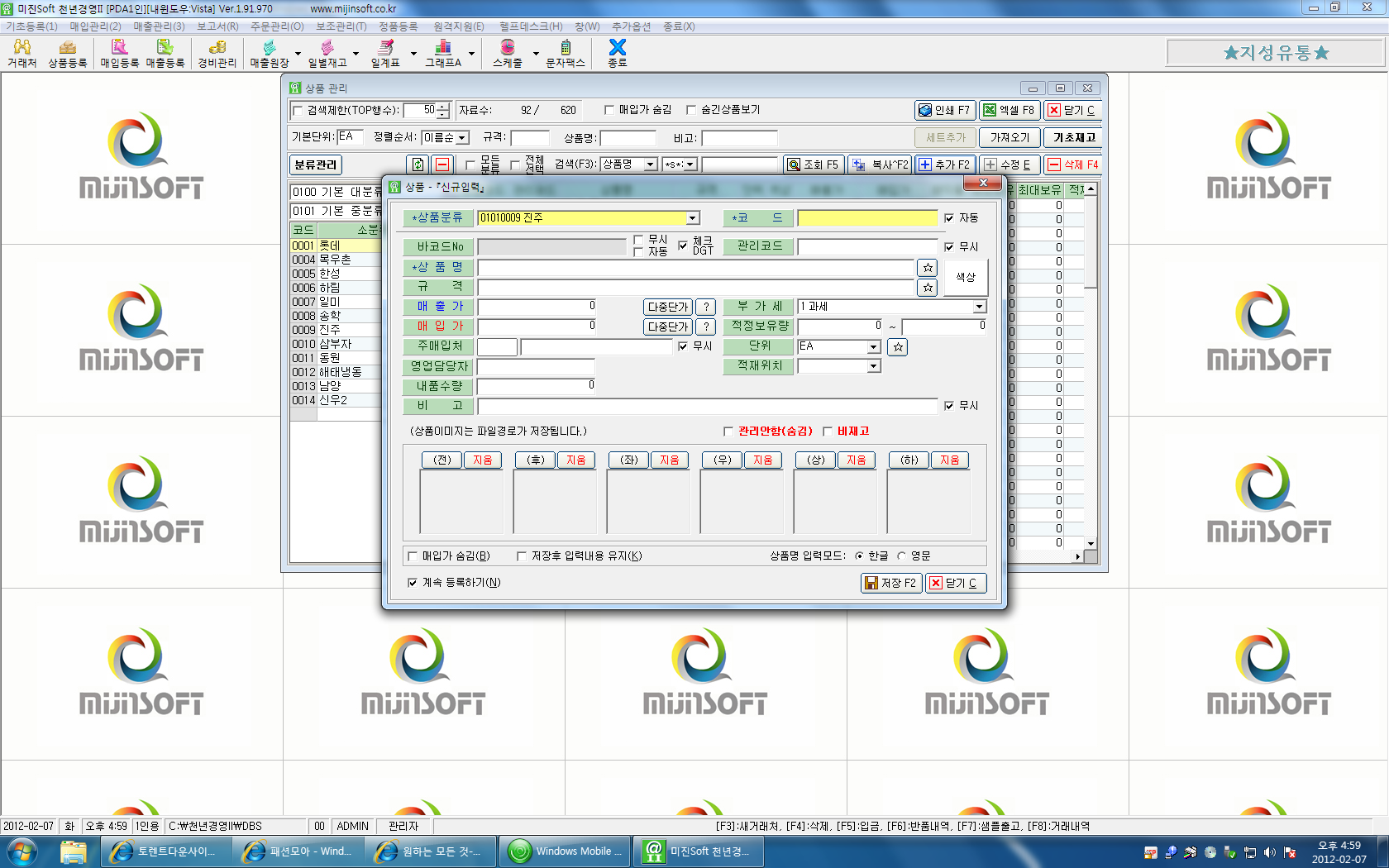Click 다중단가 button beside 매출가
This screenshot has width=1389, height=868.
668,307
